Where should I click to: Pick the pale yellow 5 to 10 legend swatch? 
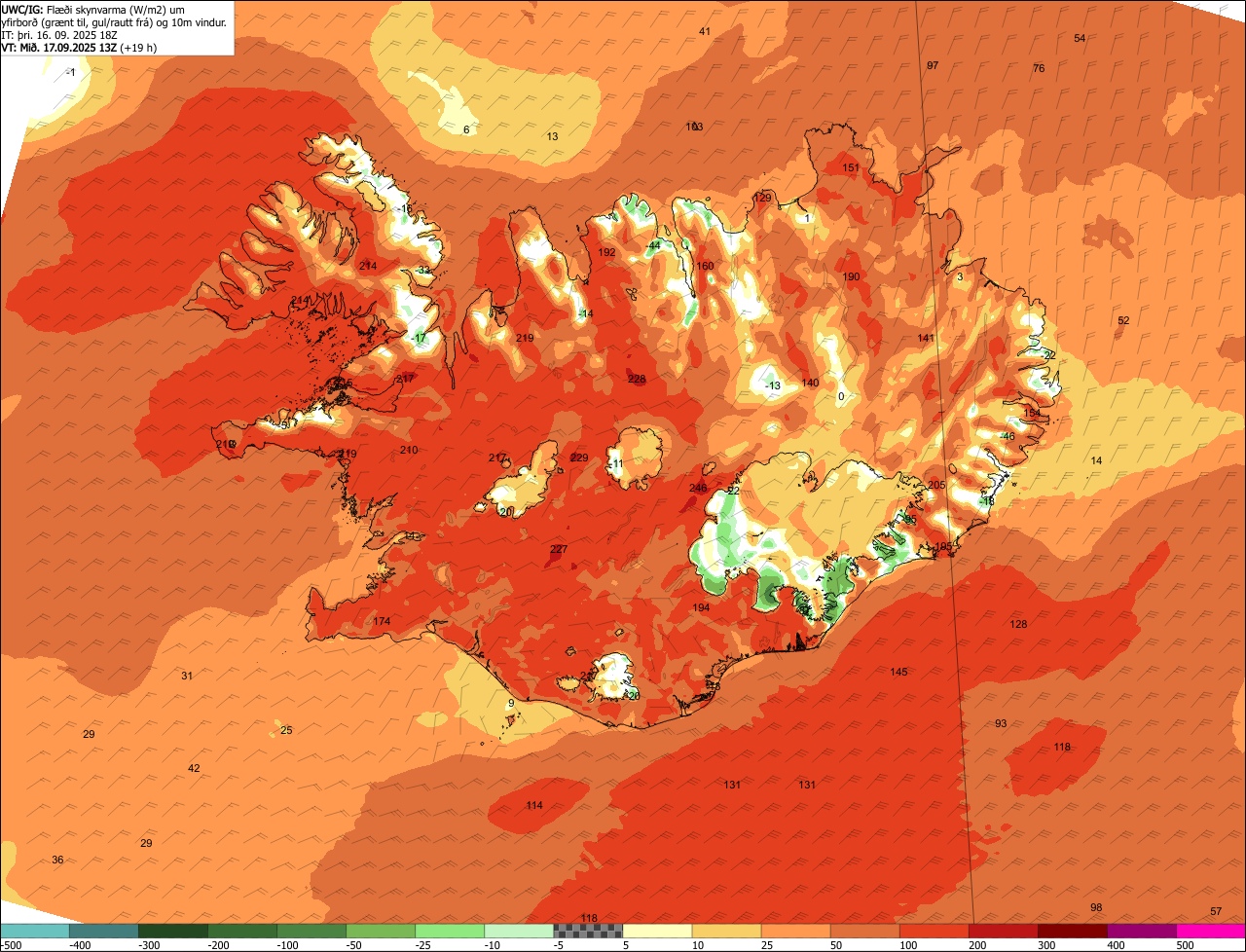tap(656, 931)
